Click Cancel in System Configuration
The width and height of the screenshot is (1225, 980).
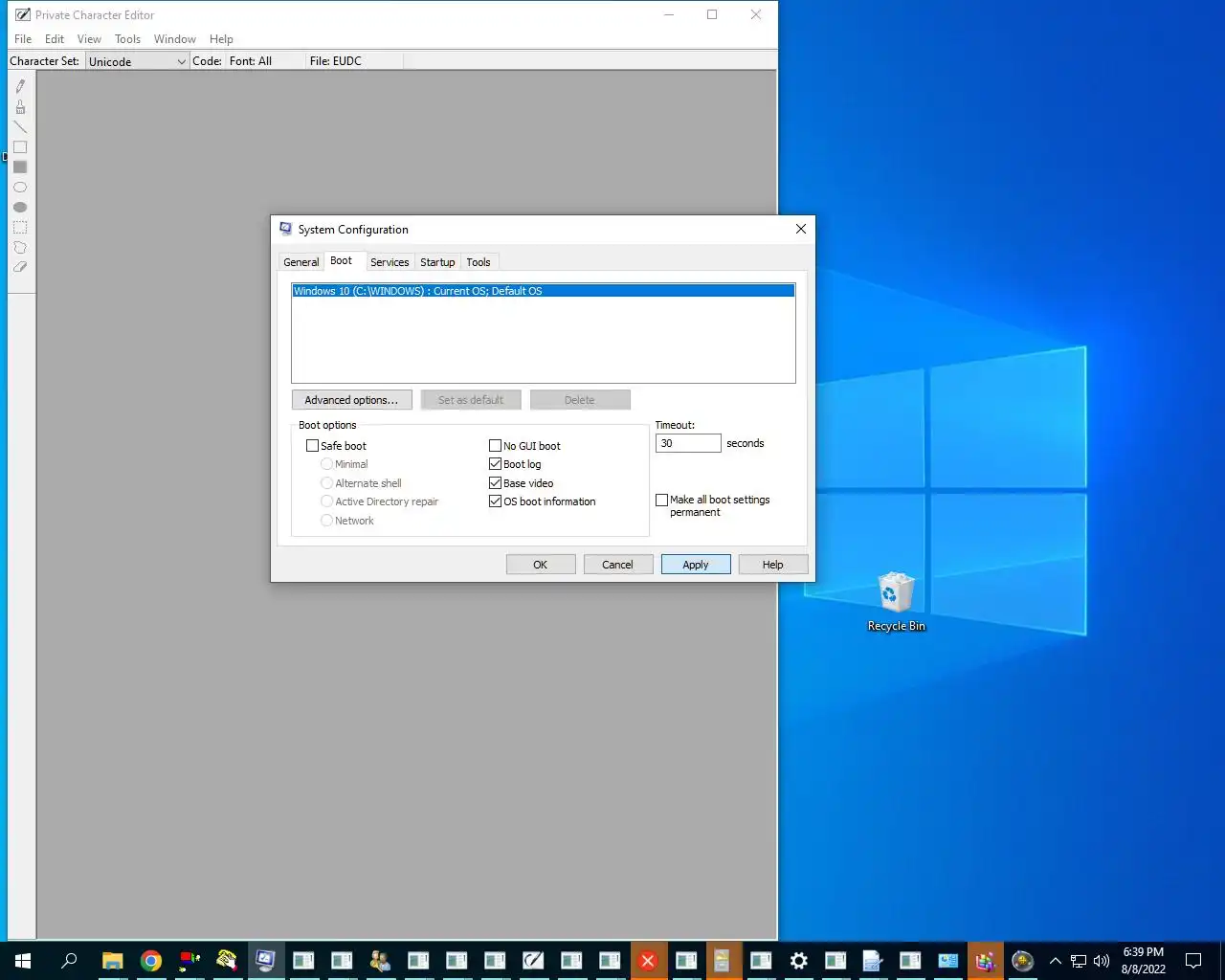pos(618,565)
